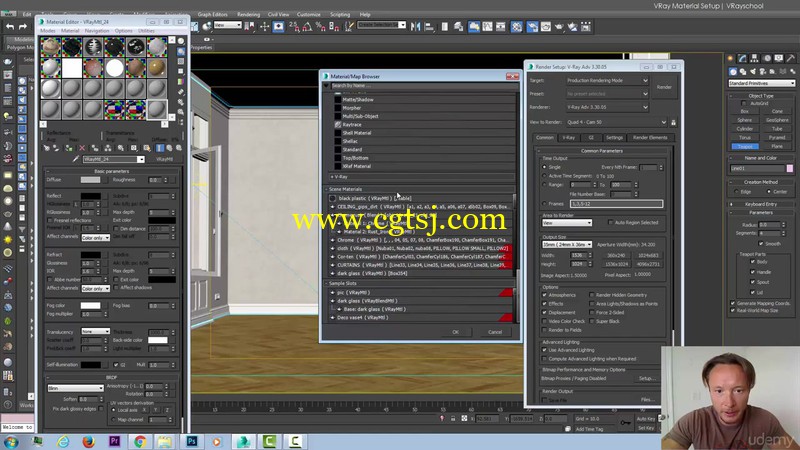Open the Display tab in command panel

(x=779, y=58)
